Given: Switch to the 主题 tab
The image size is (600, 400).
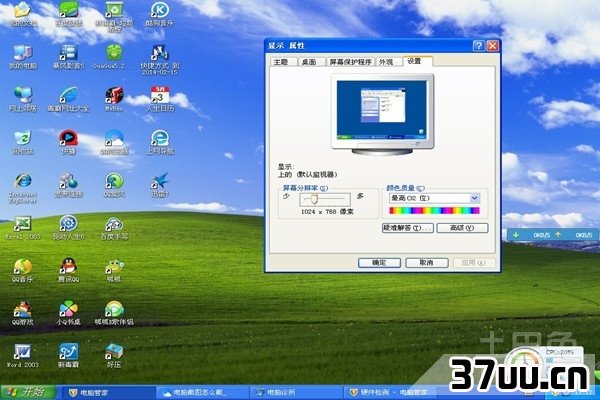Looking at the screenshot, I should (x=284, y=62).
